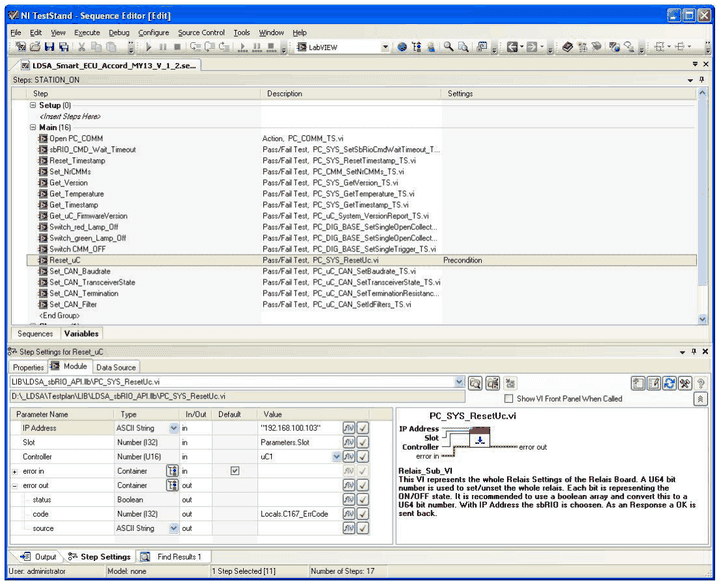Collapse the Setup step group

33,105
